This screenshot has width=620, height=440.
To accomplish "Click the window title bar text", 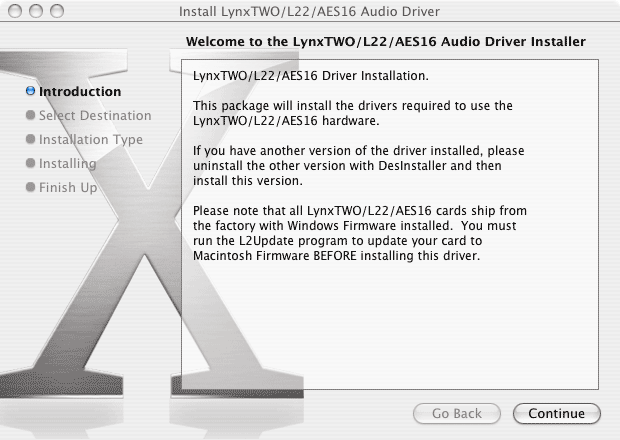I will point(308,12).
